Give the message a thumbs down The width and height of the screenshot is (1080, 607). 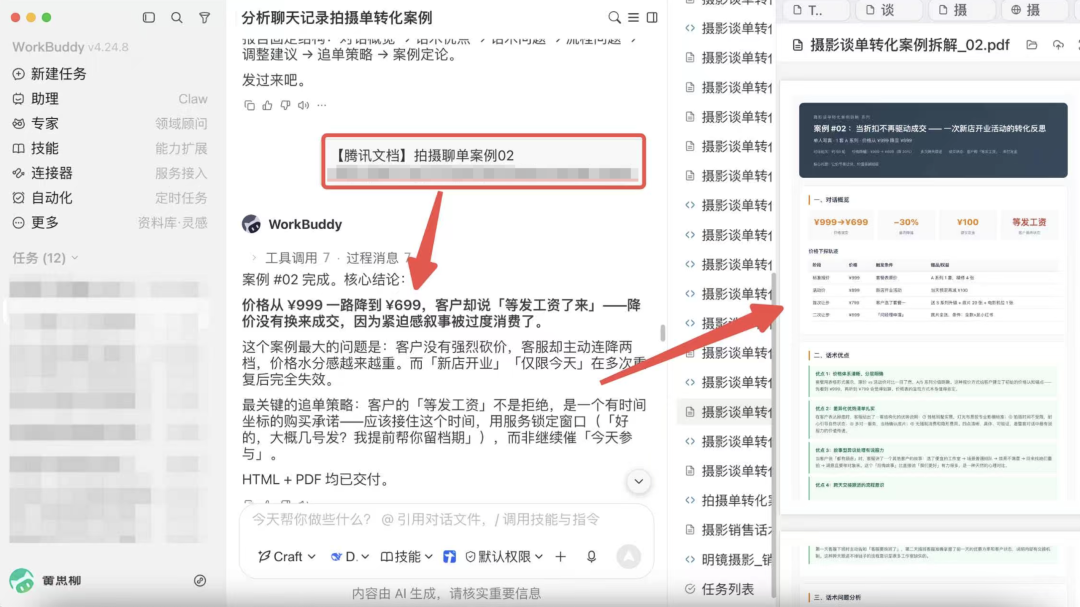click(285, 105)
